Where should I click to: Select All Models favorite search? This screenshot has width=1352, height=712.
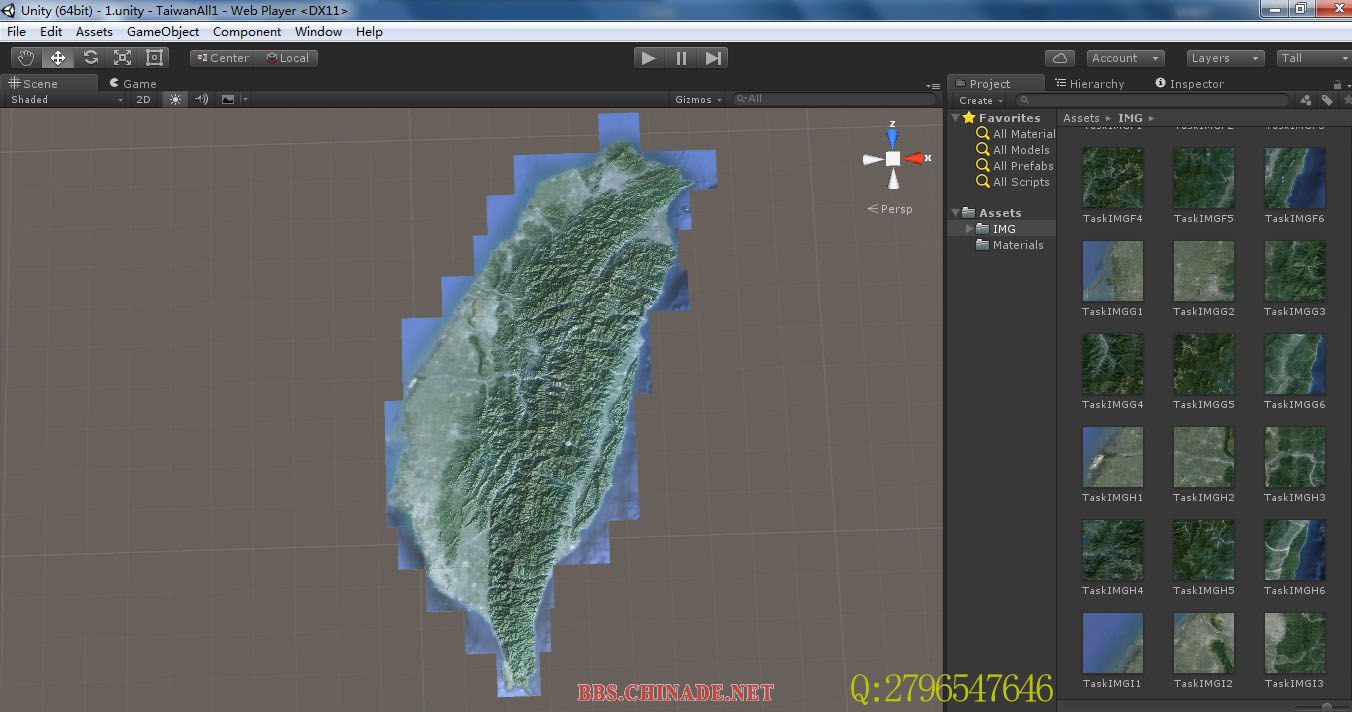coord(1013,150)
